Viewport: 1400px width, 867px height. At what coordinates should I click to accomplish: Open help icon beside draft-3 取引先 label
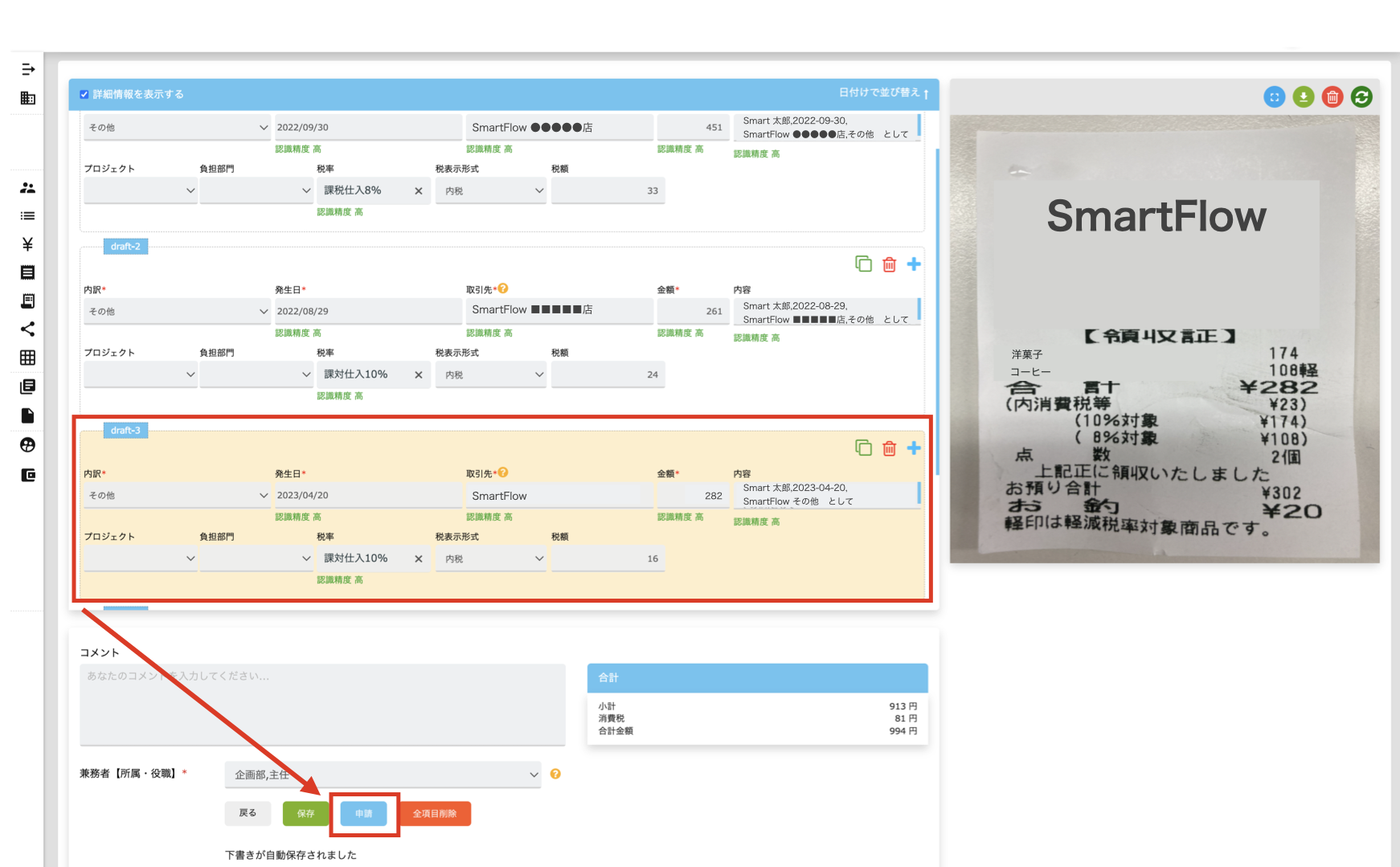(x=503, y=472)
